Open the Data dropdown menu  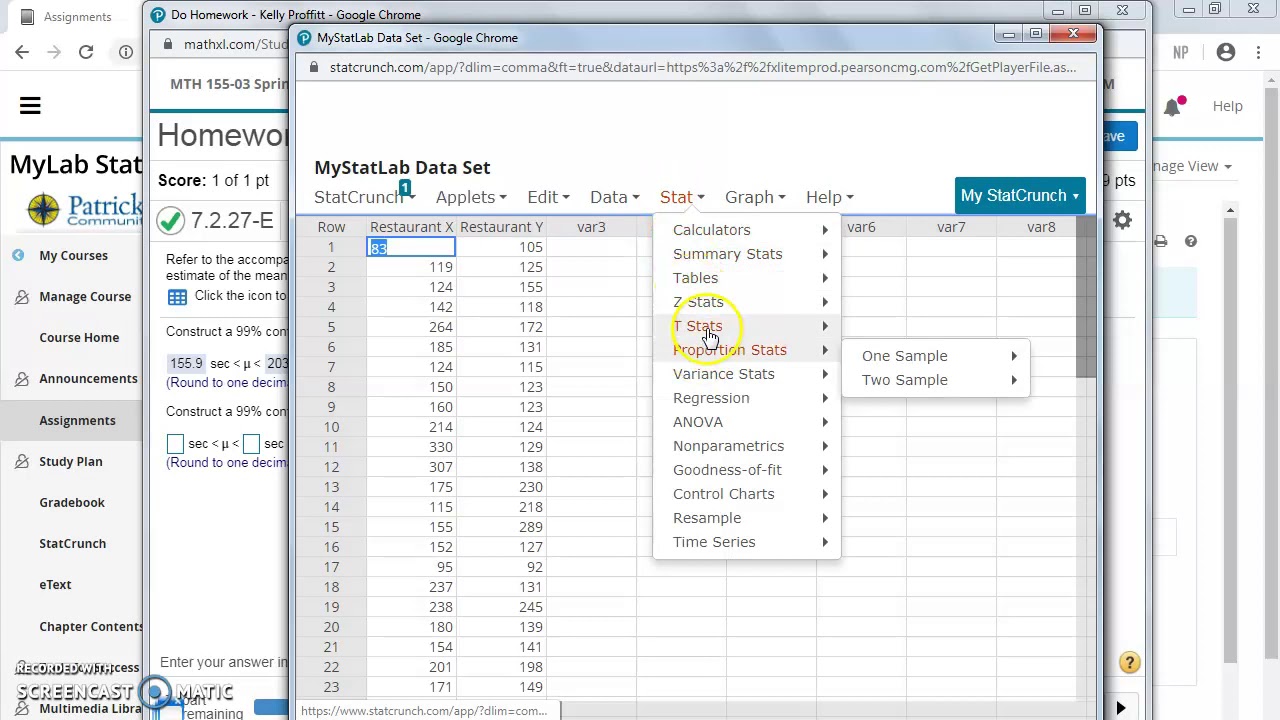[614, 197]
